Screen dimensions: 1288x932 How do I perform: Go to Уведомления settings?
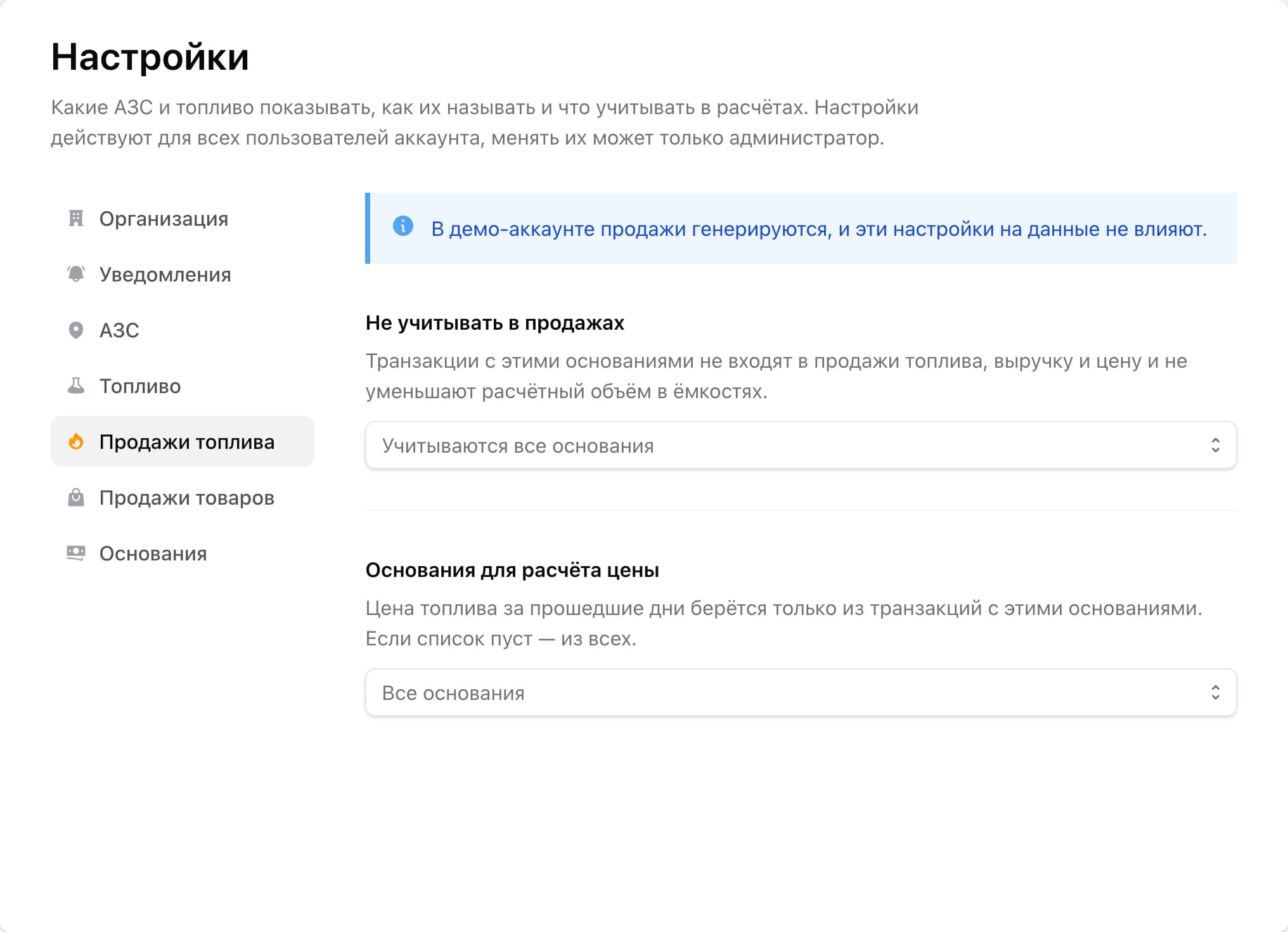coord(183,275)
